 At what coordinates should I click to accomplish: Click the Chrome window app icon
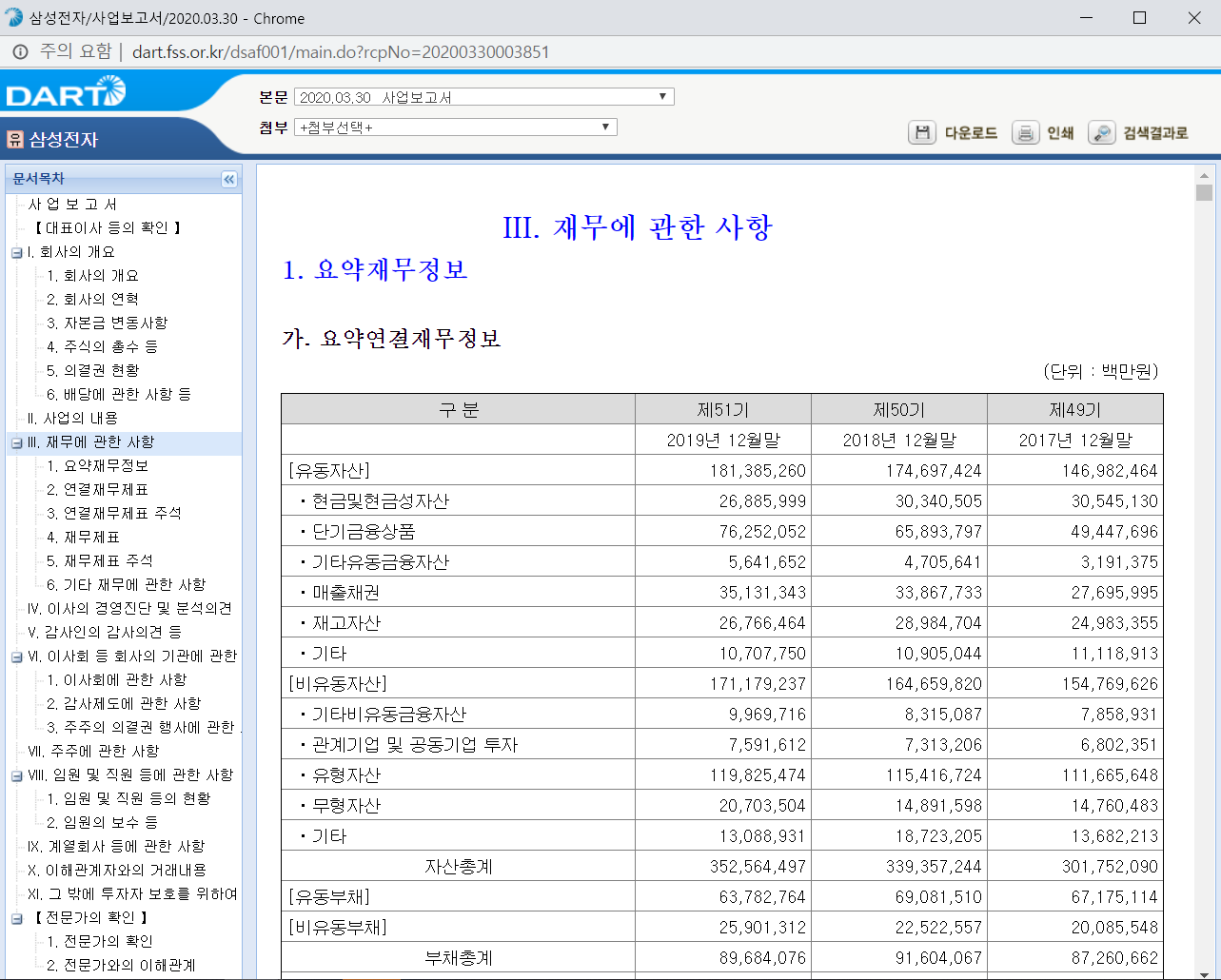(14, 18)
